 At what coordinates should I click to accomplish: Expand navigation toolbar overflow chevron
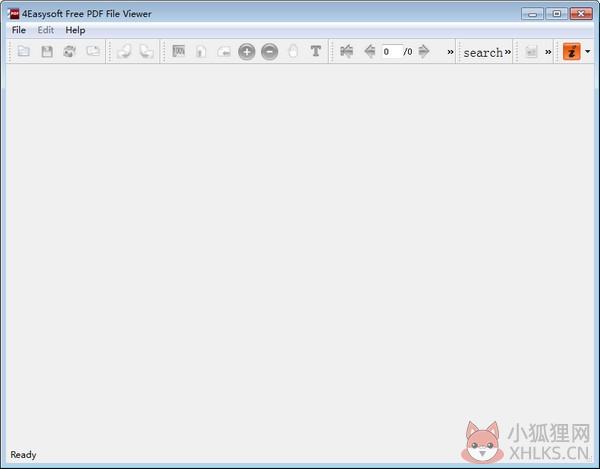click(450, 52)
